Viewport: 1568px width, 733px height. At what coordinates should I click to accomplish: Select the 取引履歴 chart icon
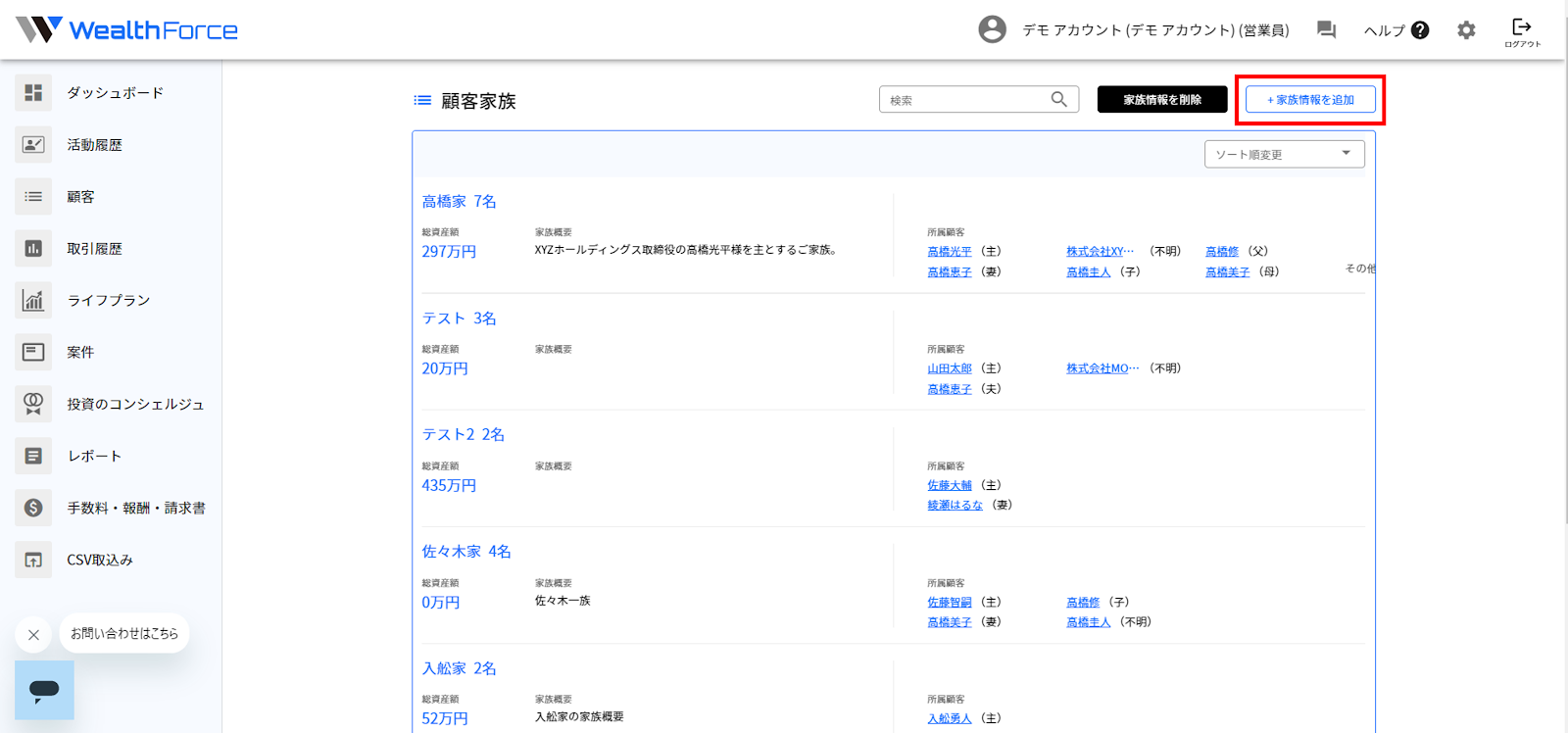33,248
